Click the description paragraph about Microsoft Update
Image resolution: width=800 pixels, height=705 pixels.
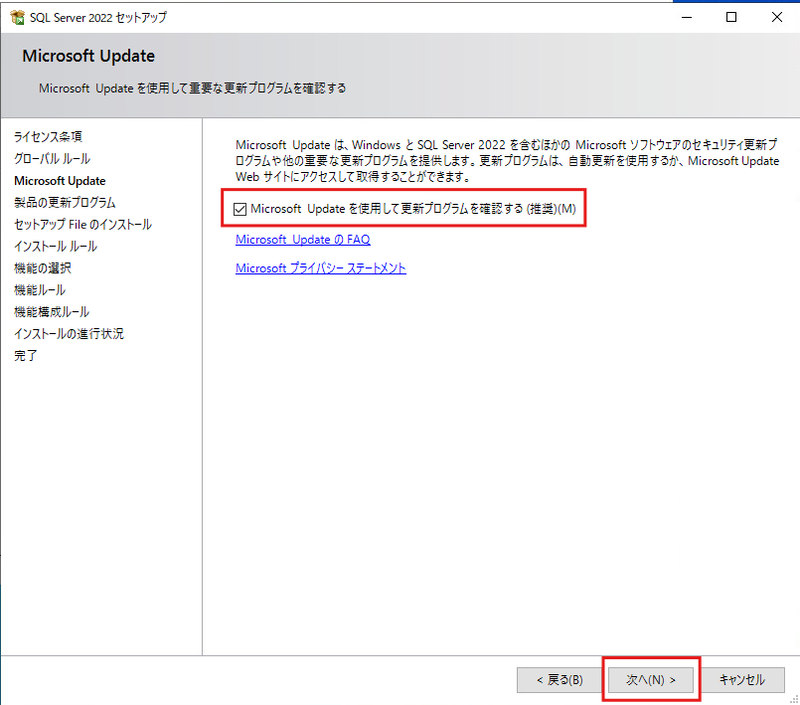click(507, 161)
